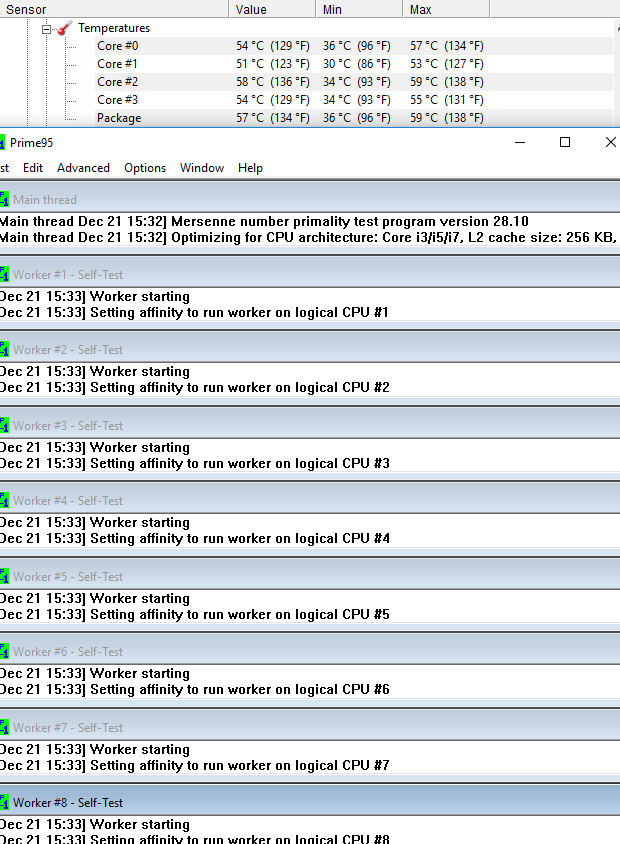Click the Worker #5 window icon
The height and width of the screenshot is (844, 620).
(x=4, y=576)
